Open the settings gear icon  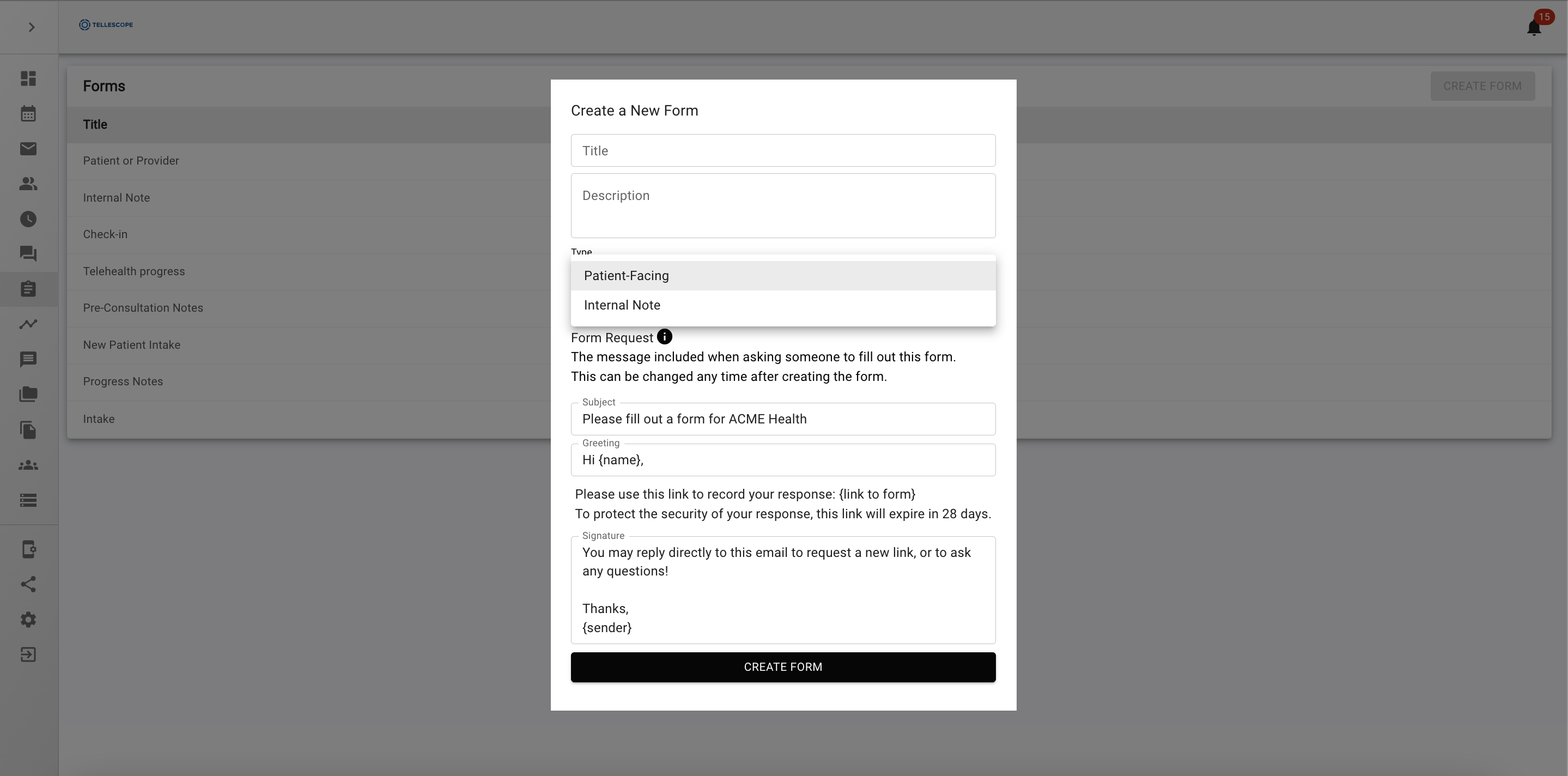pyautogui.click(x=28, y=619)
